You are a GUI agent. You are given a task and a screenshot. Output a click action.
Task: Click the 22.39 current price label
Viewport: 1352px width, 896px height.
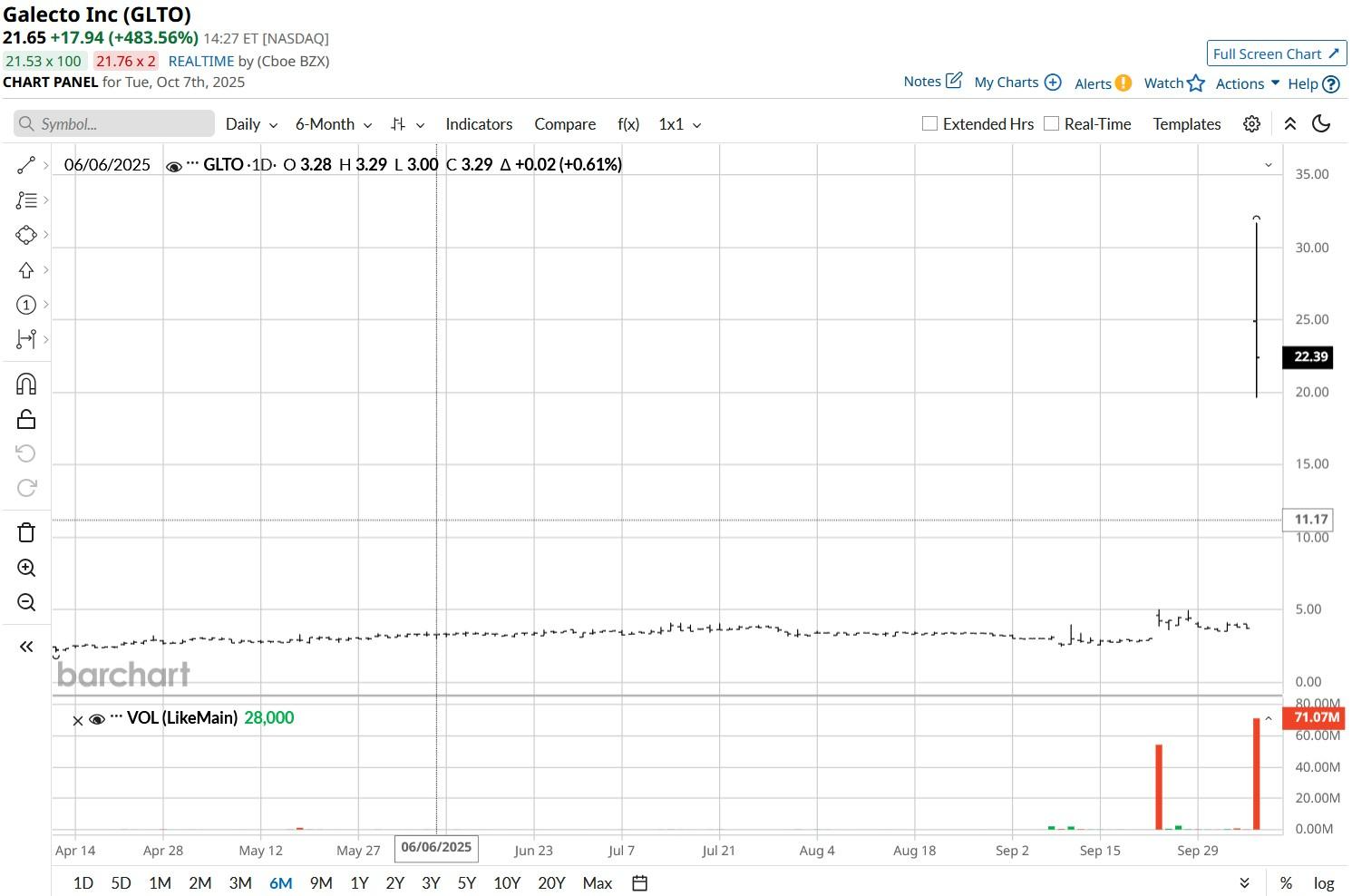pyautogui.click(x=1308, y=357)
